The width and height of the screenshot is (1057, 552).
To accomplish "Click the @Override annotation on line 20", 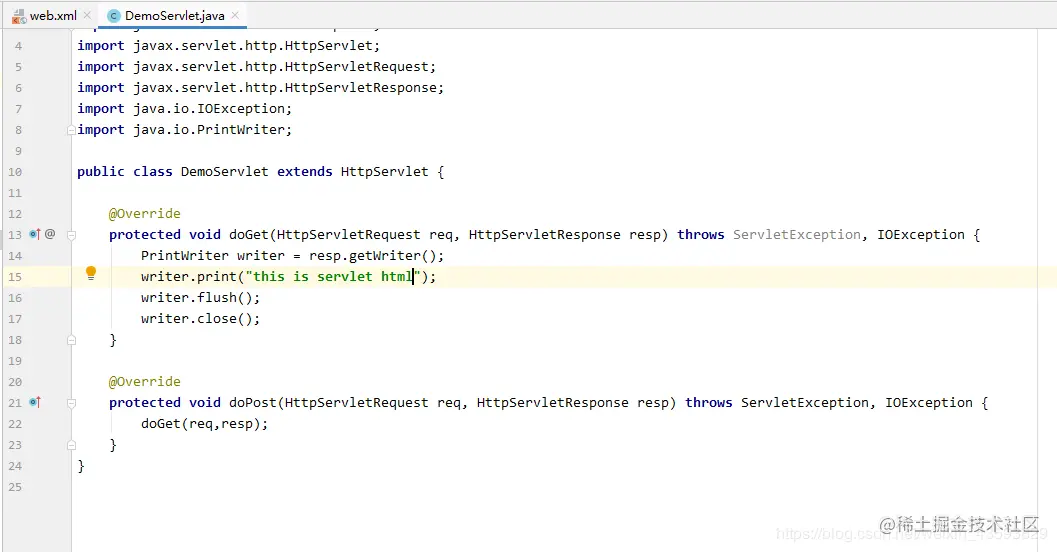I will 144,381.
